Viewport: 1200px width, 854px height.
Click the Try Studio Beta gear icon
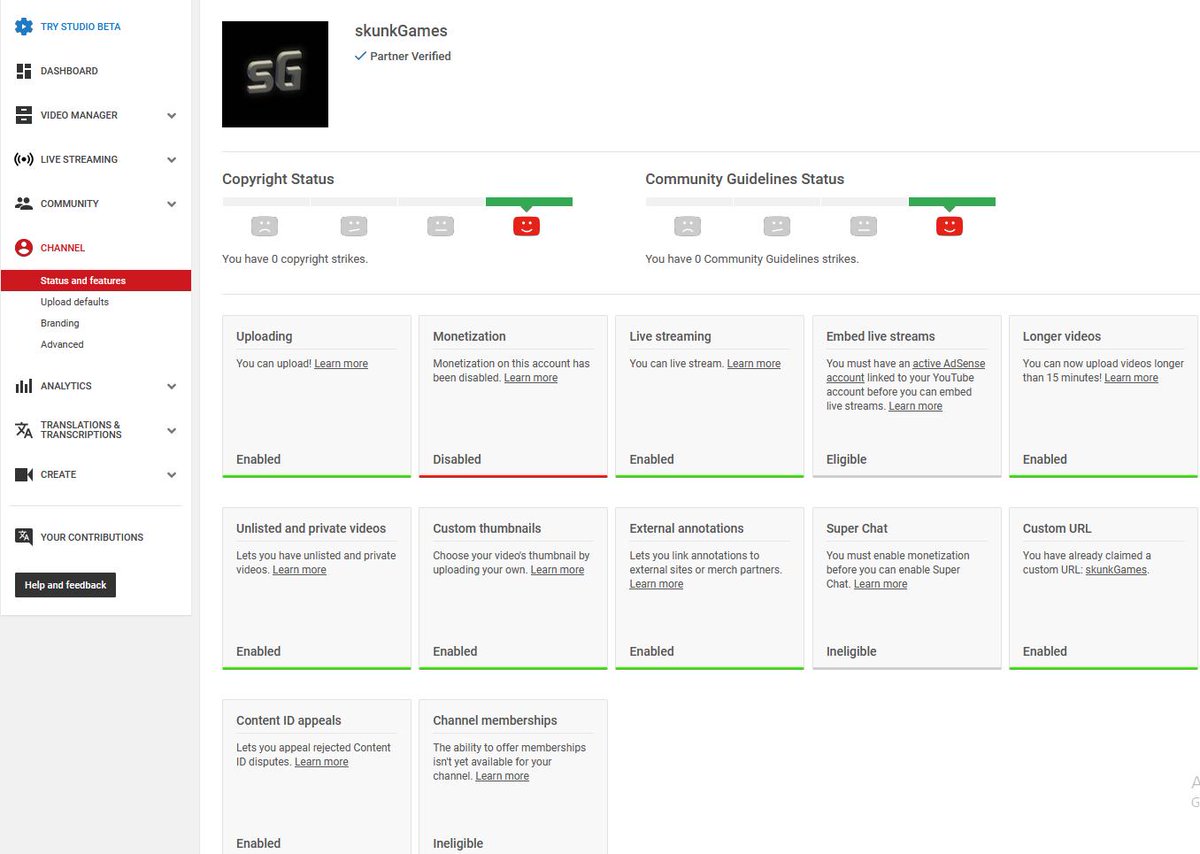[24, 27]
